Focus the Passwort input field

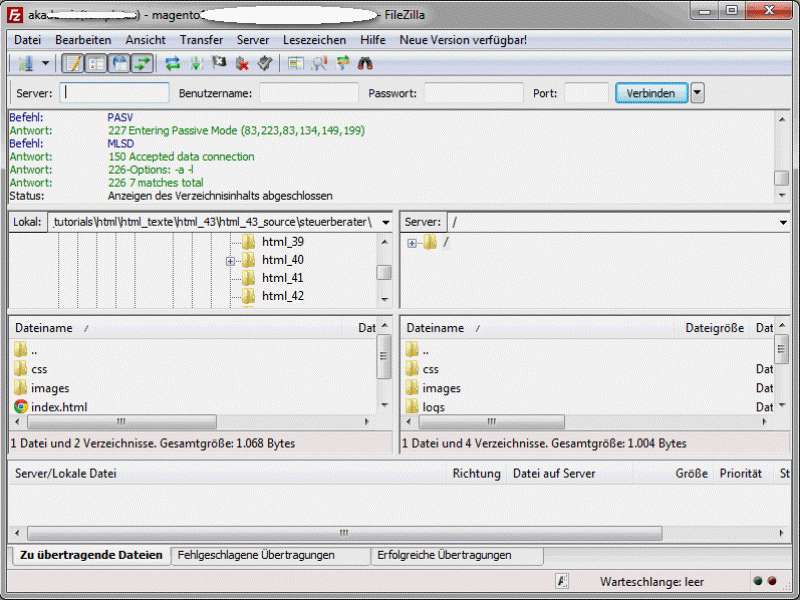click(473, 93)
